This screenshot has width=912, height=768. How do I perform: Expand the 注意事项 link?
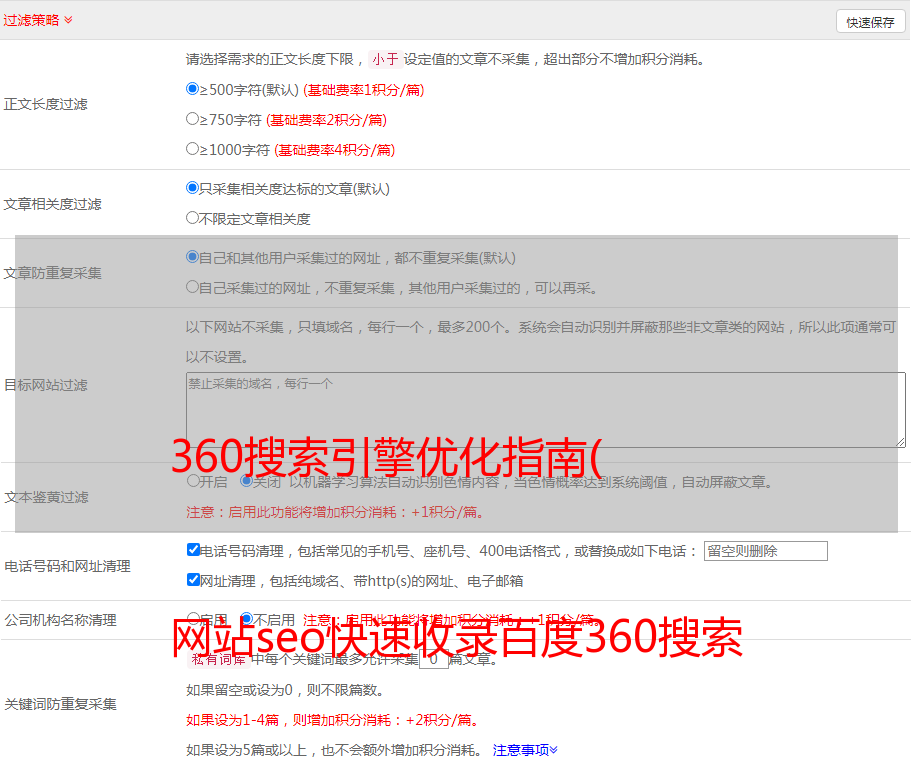(525, 750)
